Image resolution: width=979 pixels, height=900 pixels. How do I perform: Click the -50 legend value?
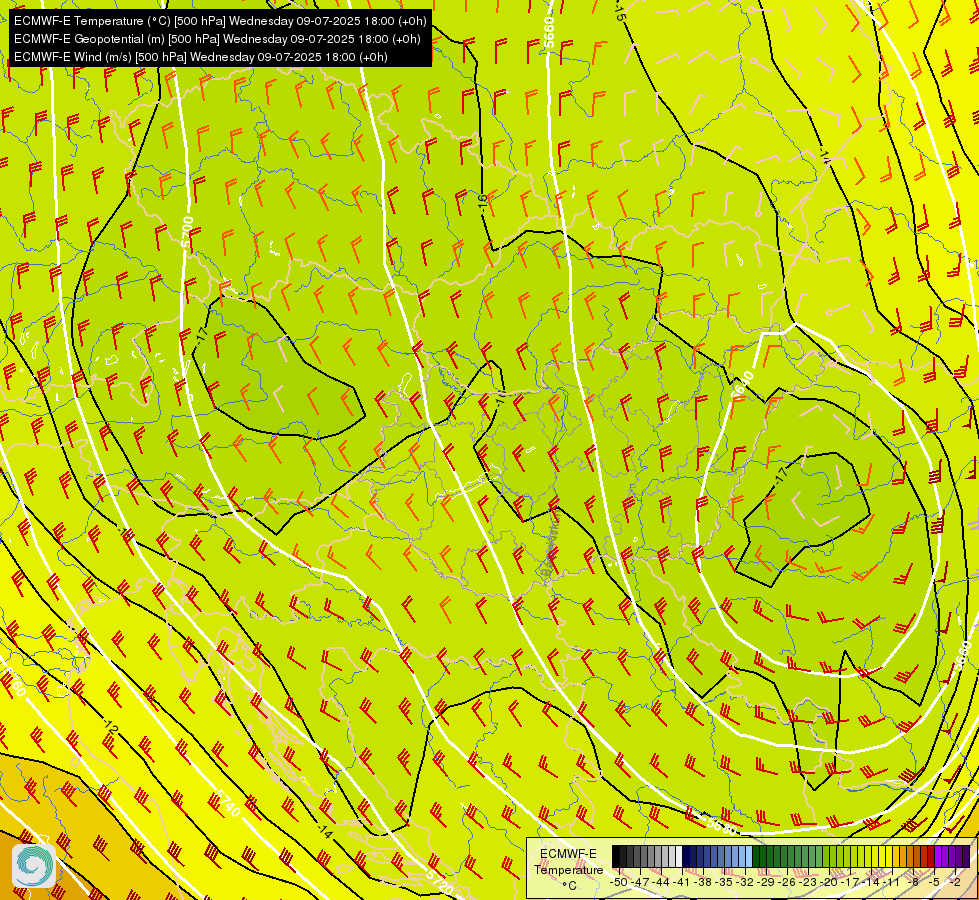click(619, 882)
